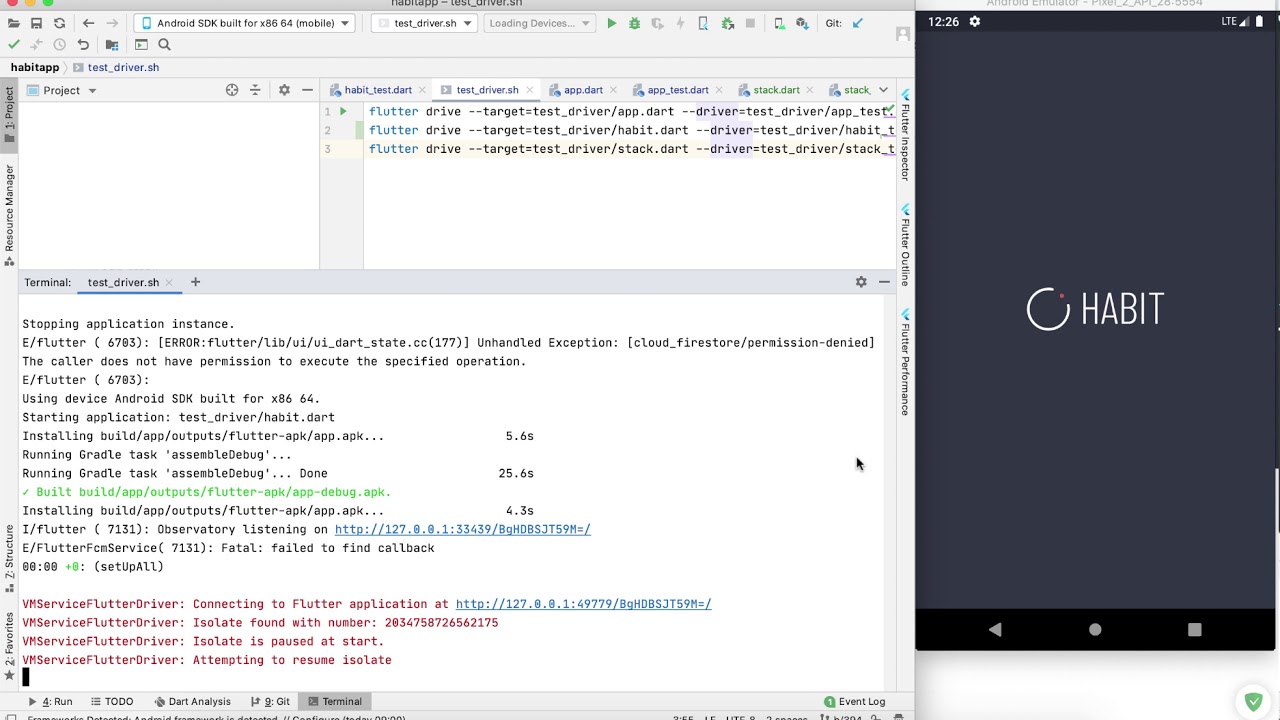The image size is (1280, 720).
Task: Open Loading Devices dropdown
Action: pos(538,23)
